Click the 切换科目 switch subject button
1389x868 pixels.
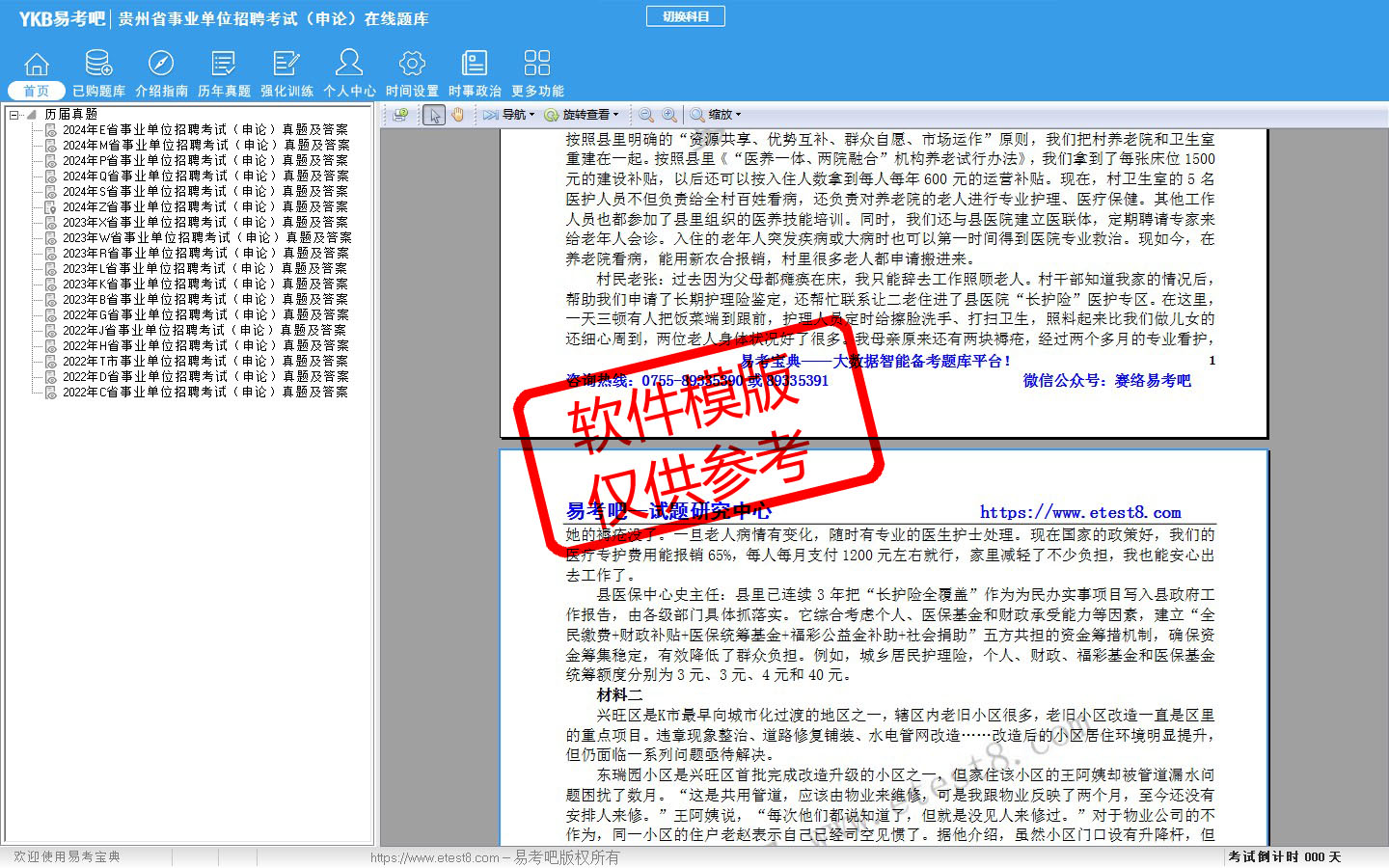click(686, 16)
